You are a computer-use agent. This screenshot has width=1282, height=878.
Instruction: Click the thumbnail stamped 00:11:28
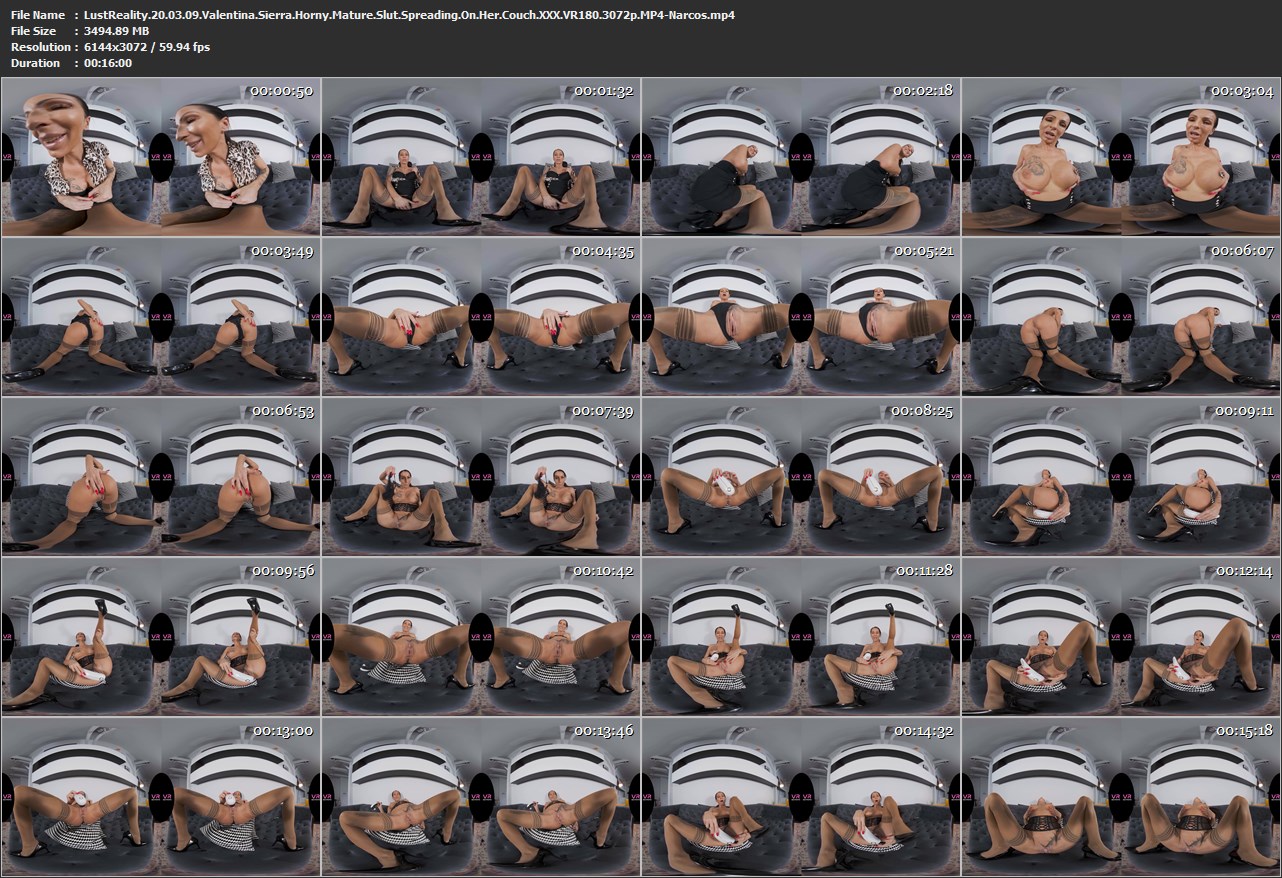pyautogui.click(x=801, y=636)
